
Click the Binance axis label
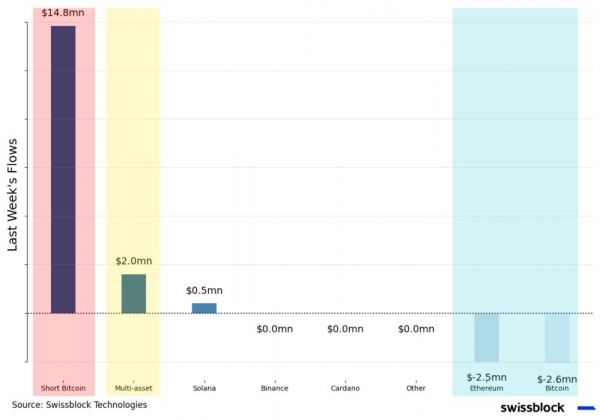pyautogui.click(x=274, y=388)
